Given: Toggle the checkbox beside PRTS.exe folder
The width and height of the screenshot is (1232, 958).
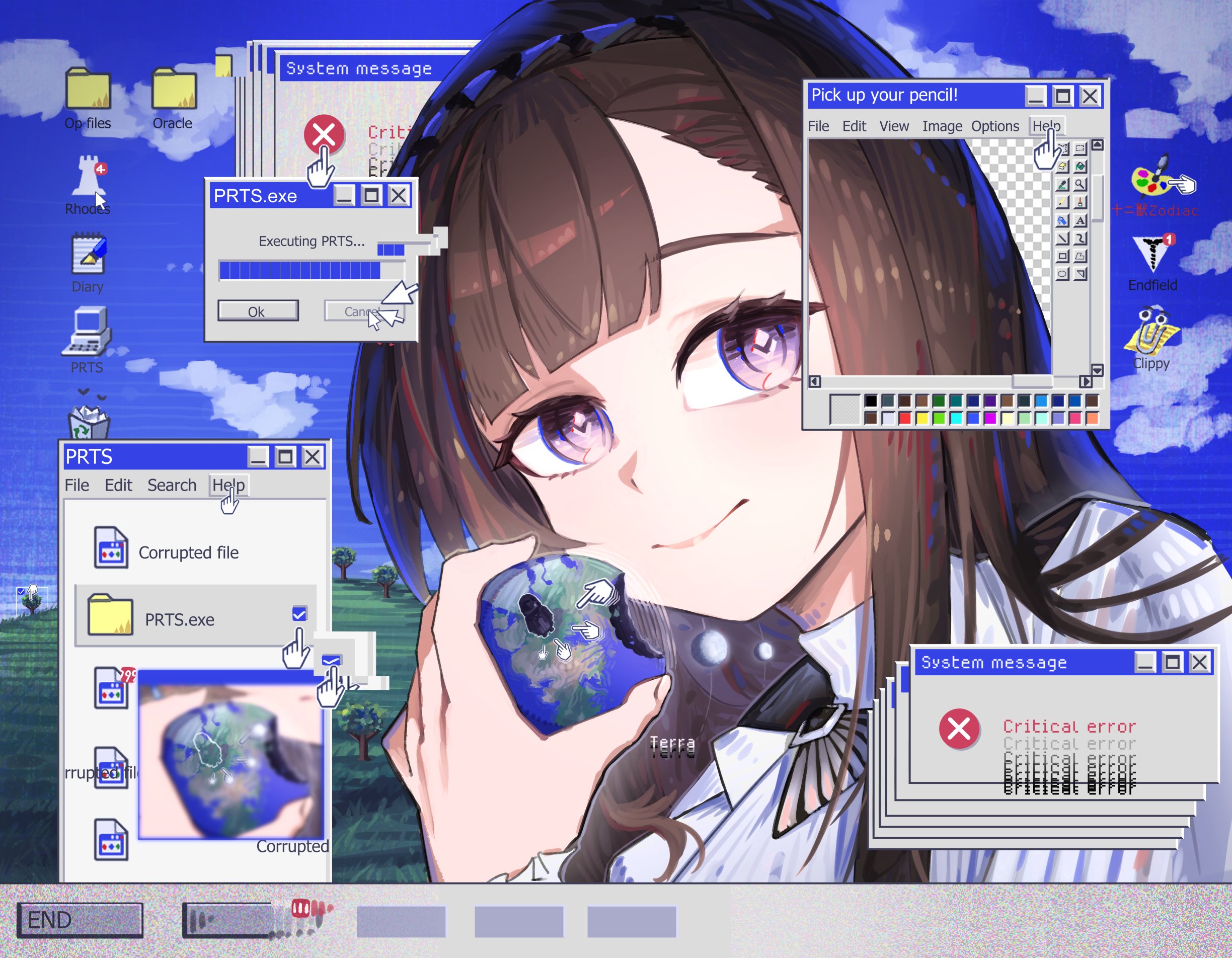Looking at the screenshot, I should tap(299, 613).
